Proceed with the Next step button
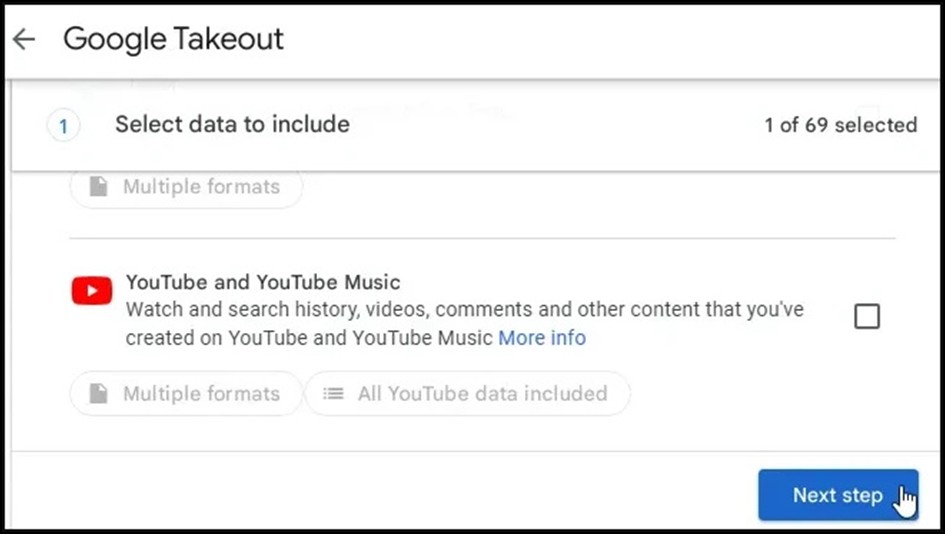The image size is (945, 534). (x=838, y=495)
